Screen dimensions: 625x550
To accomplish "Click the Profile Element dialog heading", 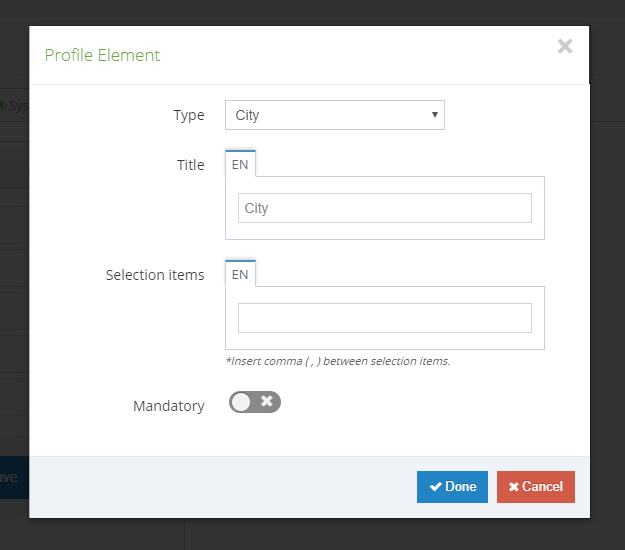I will click(102, 55).
